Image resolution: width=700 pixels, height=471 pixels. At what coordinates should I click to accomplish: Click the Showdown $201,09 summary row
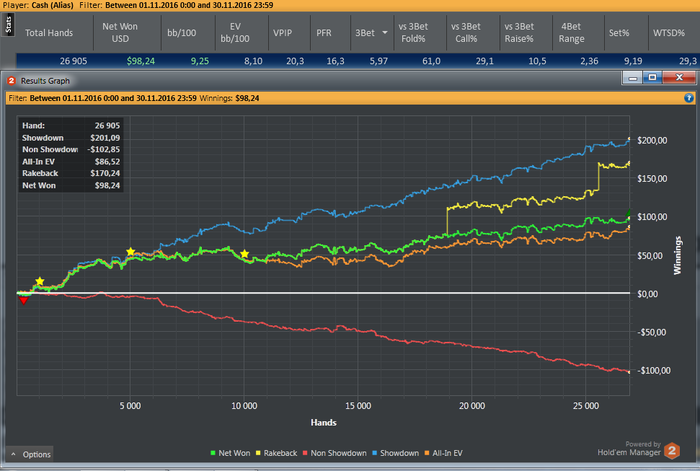click(x=71, y=138)
